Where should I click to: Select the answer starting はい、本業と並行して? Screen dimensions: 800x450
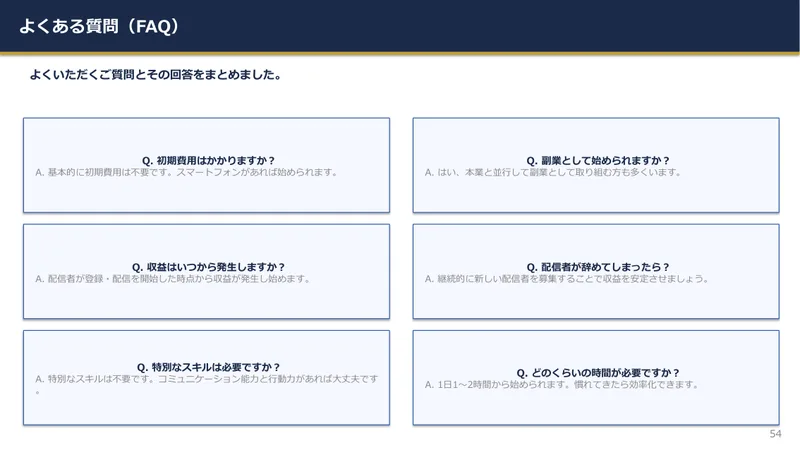tap(553, 172)
